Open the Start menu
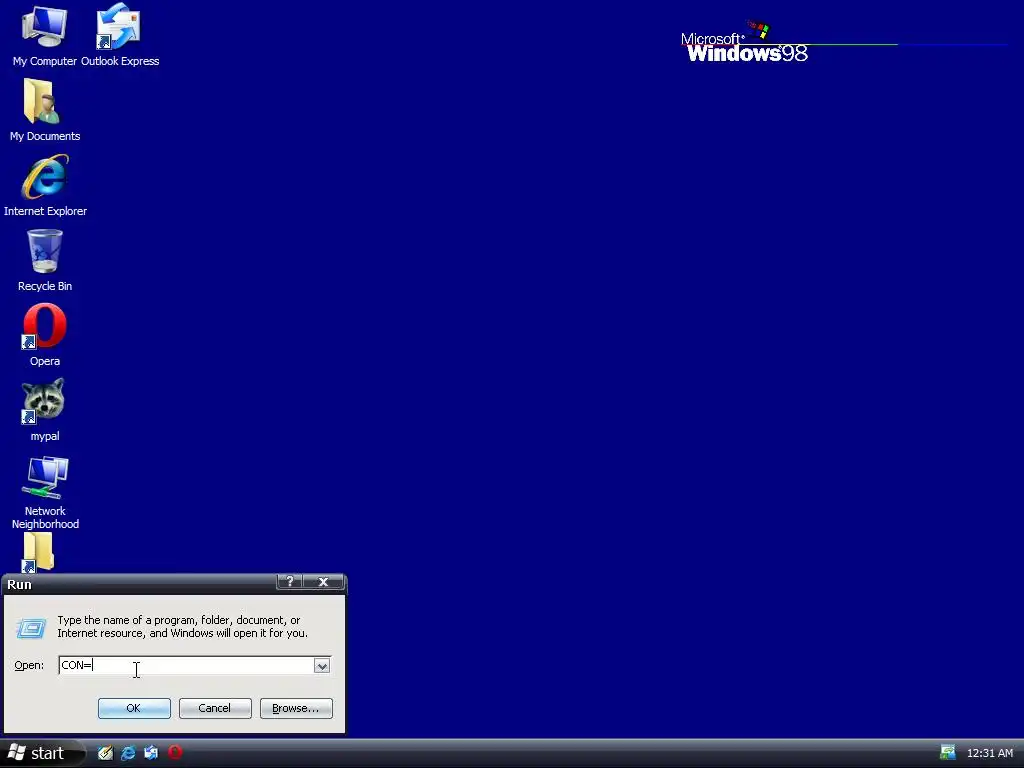This screenshot has width=1024, height=768. pyautogui.click(x=42, y=753)
